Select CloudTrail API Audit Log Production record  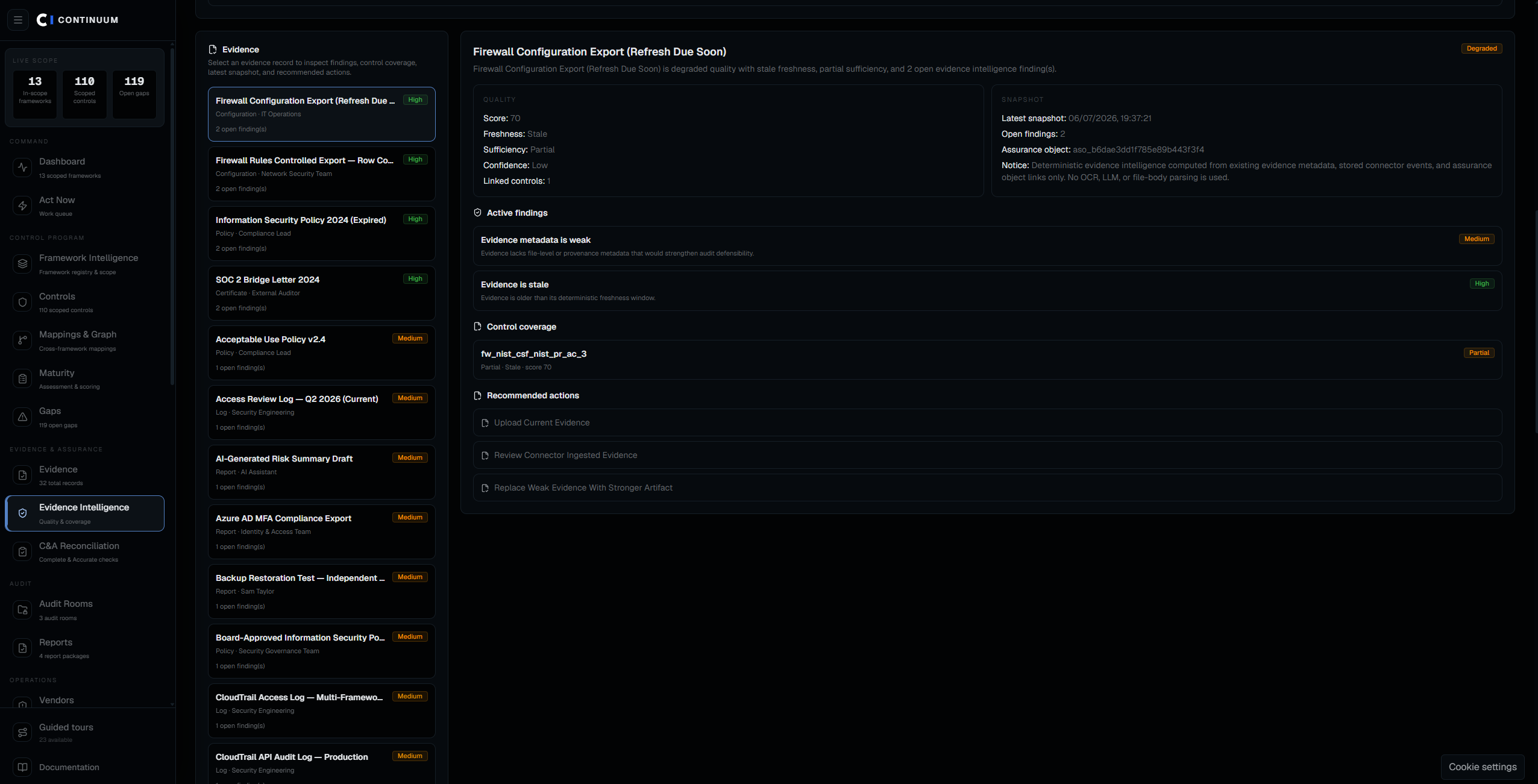click(322, 764)
